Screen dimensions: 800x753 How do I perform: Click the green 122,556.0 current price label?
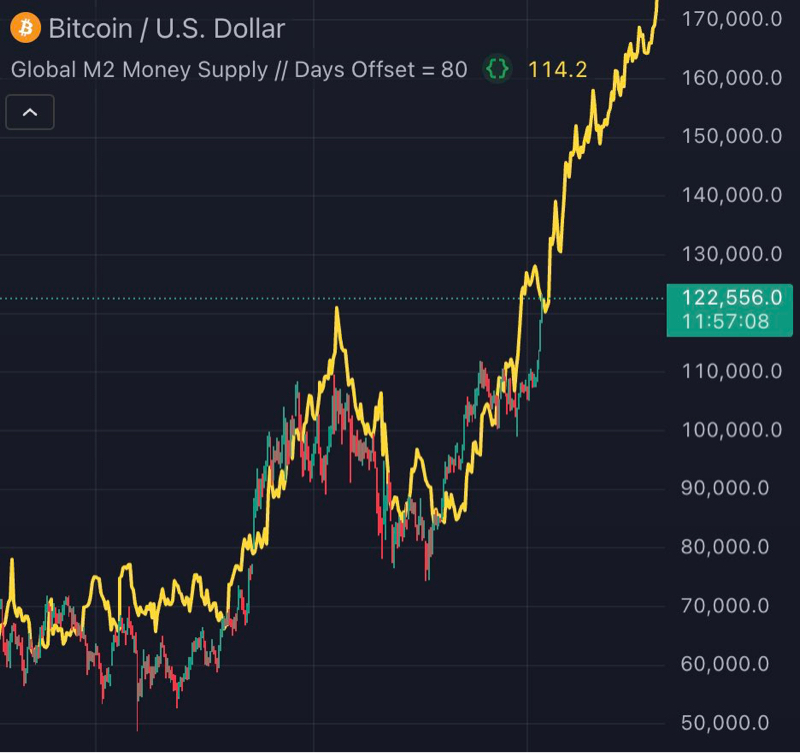(x=731, y=298)
